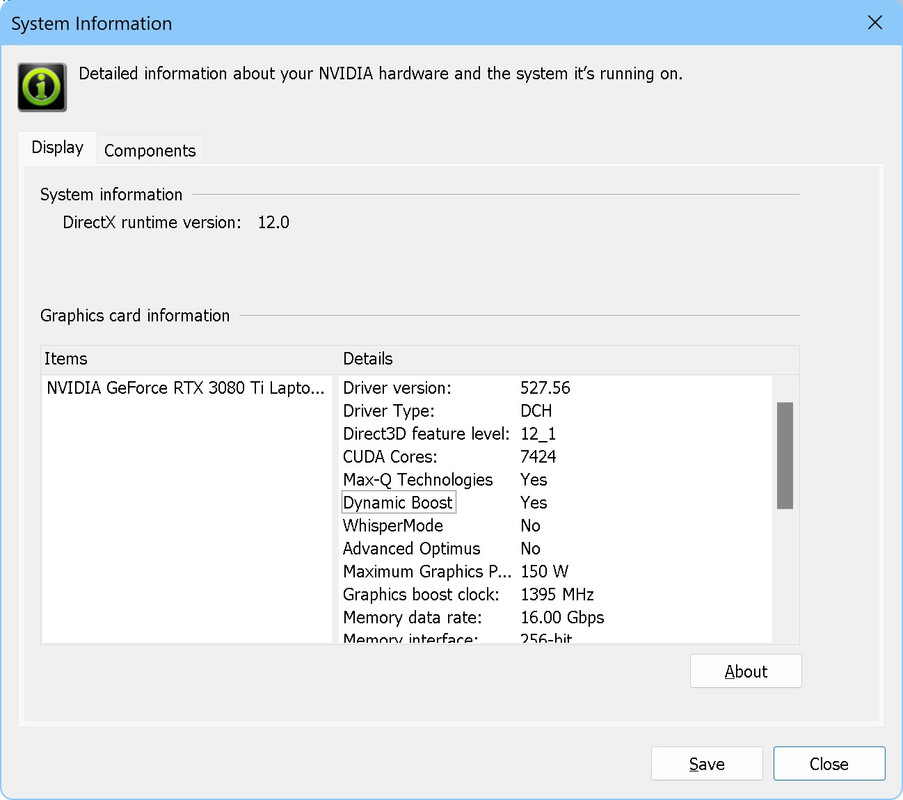Select the CUDA Cores label
Image resolution: width=903 pixels, height=800 pixels.
pos(390,457)
